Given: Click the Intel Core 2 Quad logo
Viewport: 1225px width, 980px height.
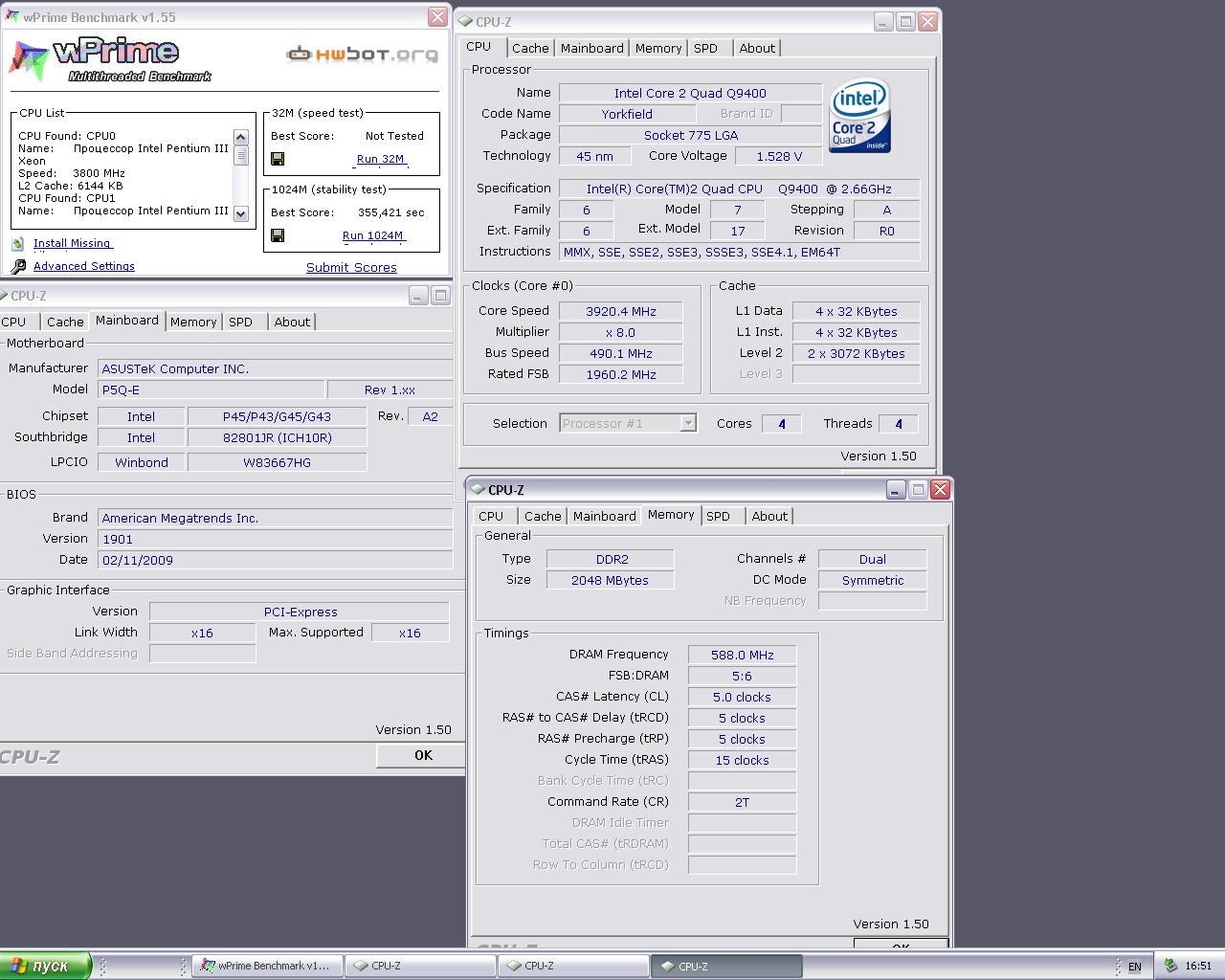Looking at the screenshot, I should (x=860, y=115).
